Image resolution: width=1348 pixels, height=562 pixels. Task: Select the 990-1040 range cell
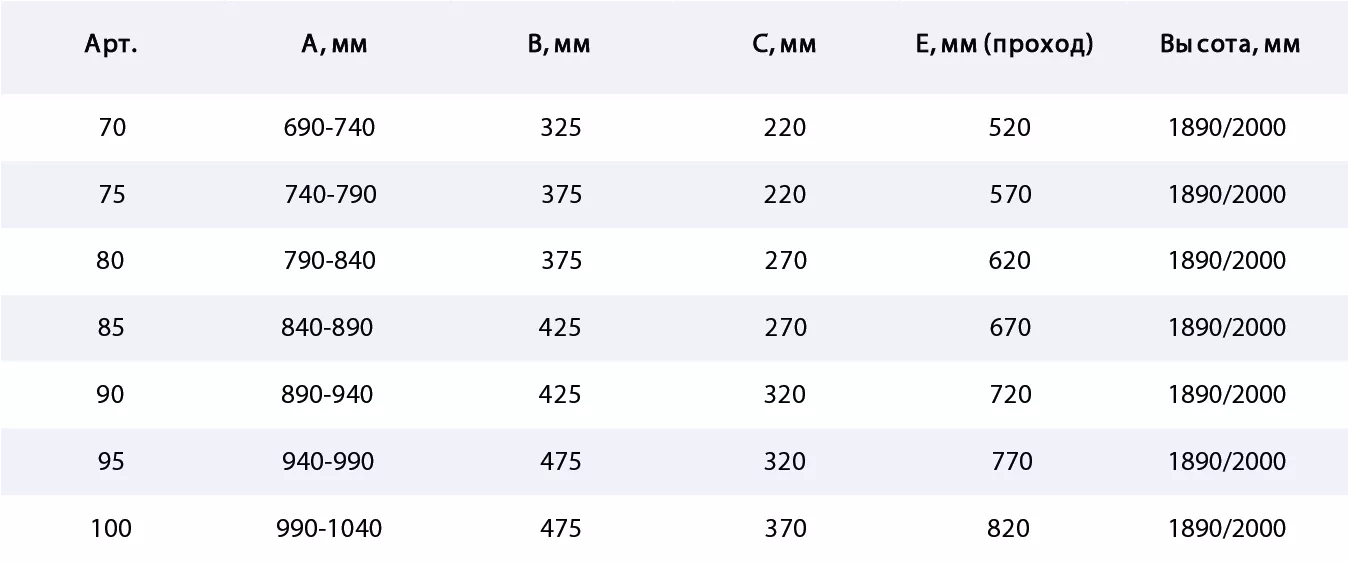[x=329, y=528]
